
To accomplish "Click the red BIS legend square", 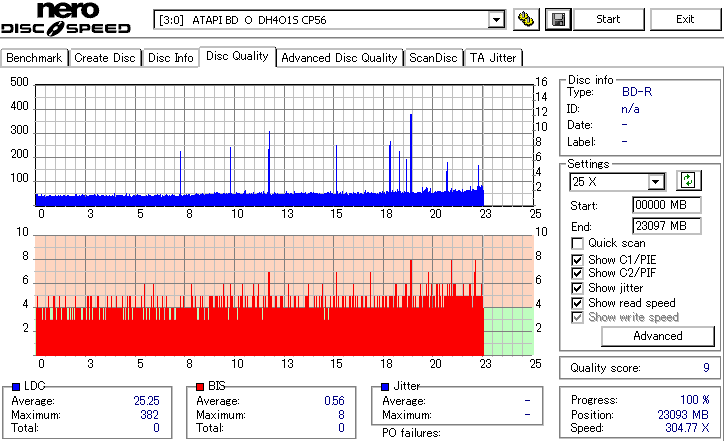I will [x=200, y=387].
